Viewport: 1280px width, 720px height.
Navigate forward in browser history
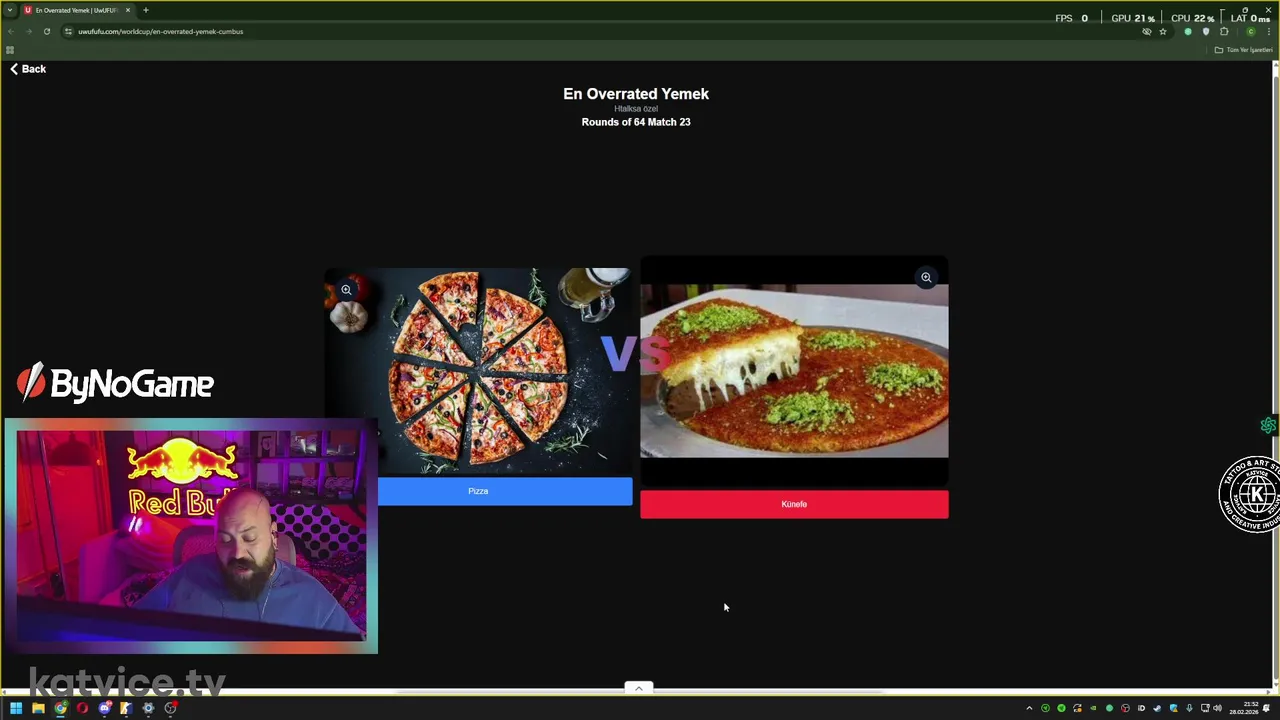(x=28, y=31)
